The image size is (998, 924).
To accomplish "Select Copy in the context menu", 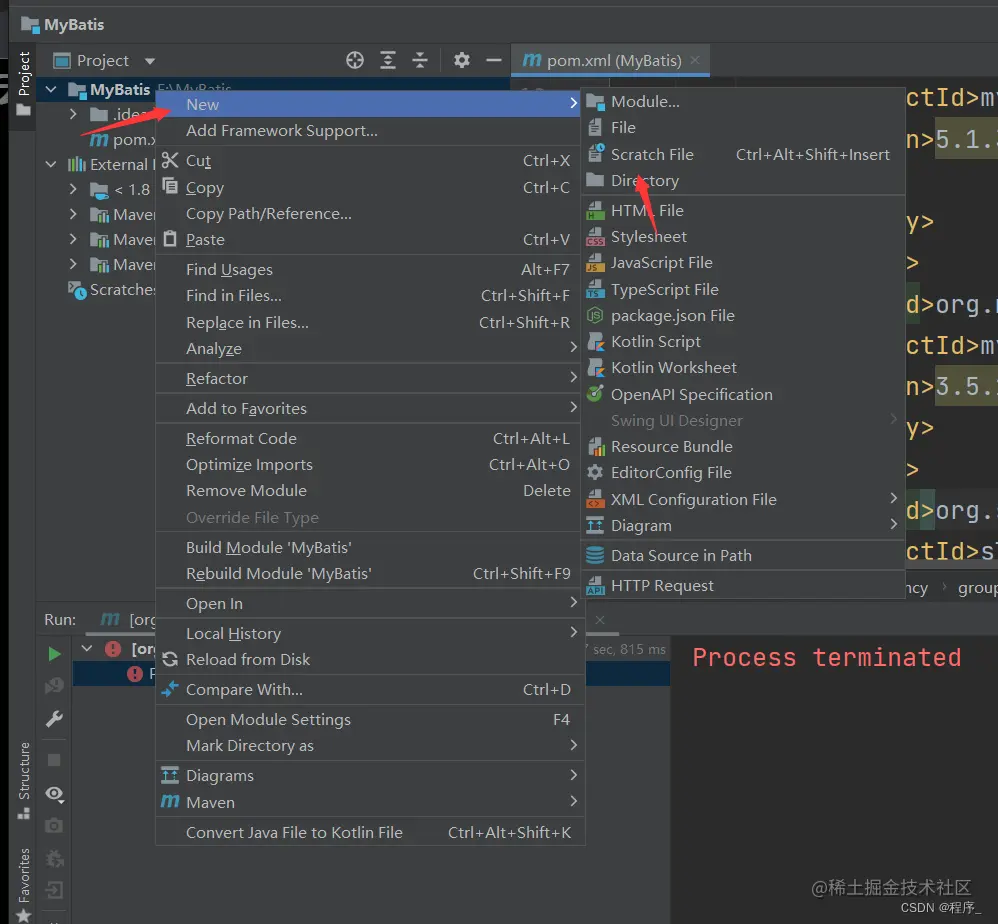I will click(369, 188).
